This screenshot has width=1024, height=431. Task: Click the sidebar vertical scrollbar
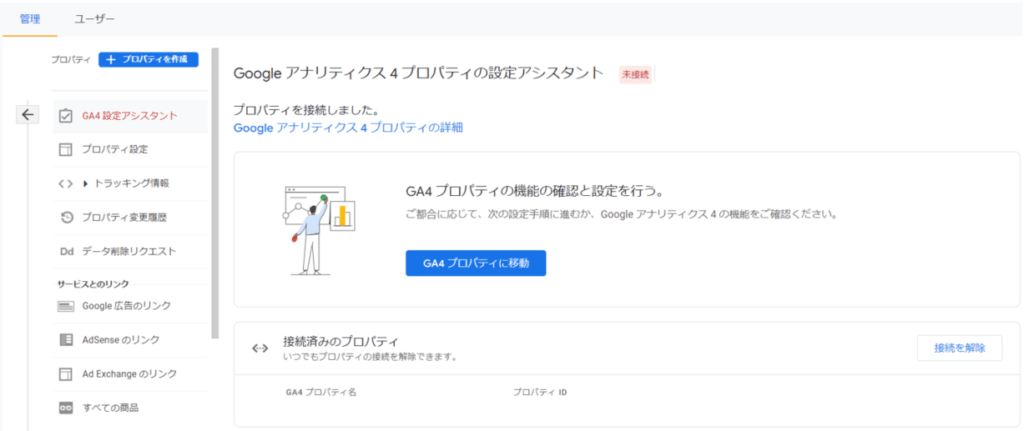coord(215,193)
